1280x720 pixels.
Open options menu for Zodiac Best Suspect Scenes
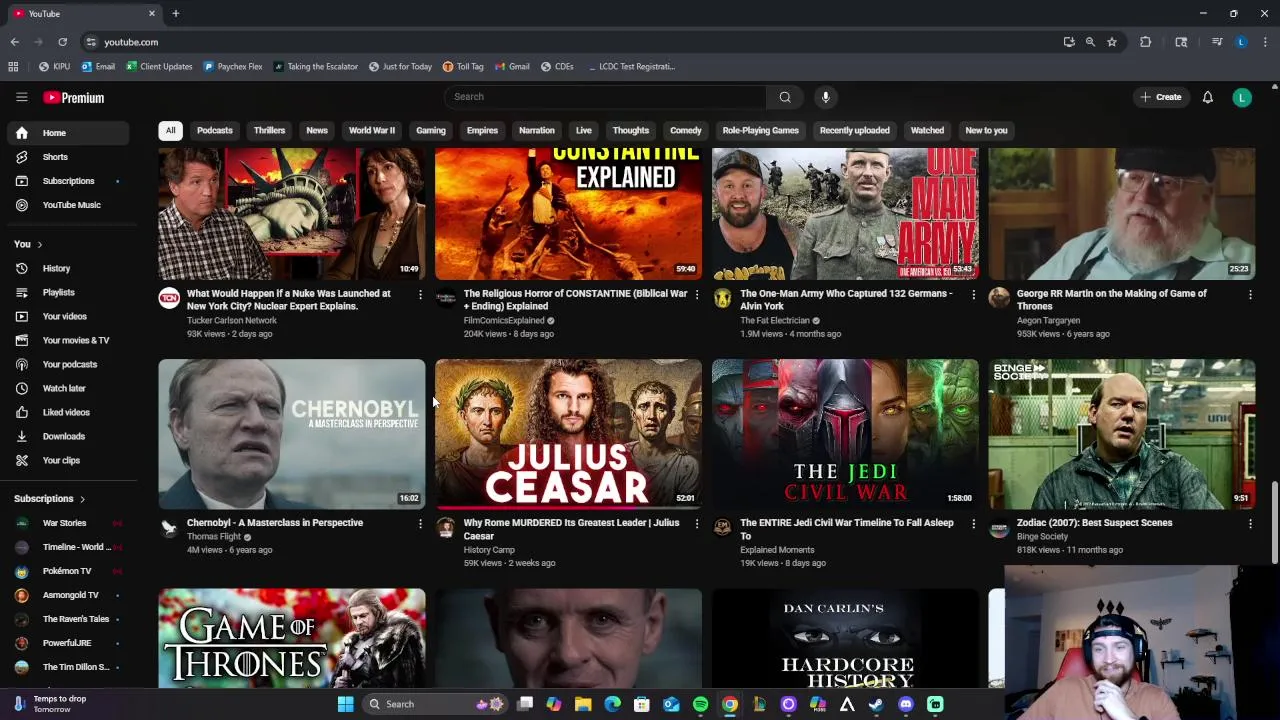pyautogui.click(x=1250, y=523)
